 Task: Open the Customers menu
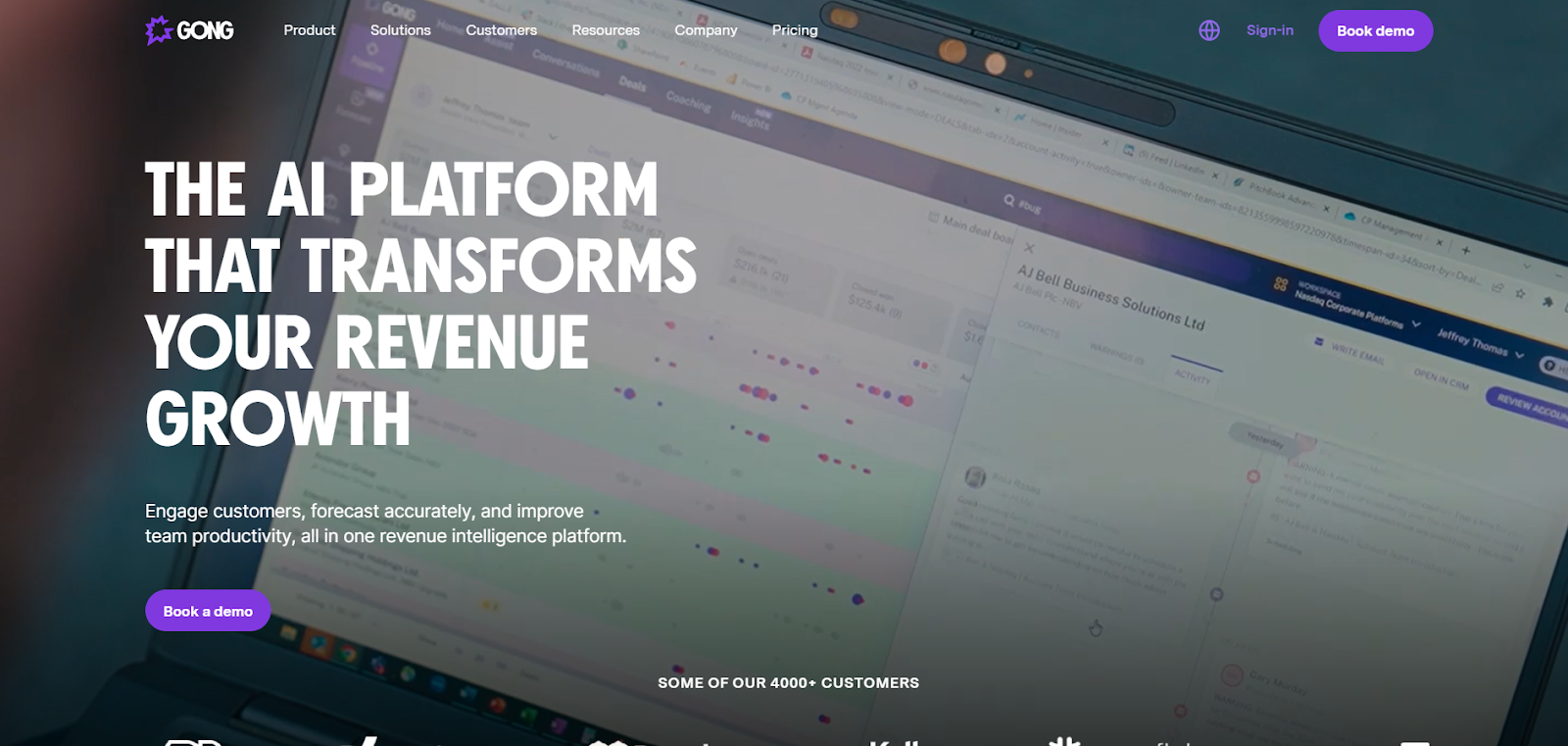point(502,30)
